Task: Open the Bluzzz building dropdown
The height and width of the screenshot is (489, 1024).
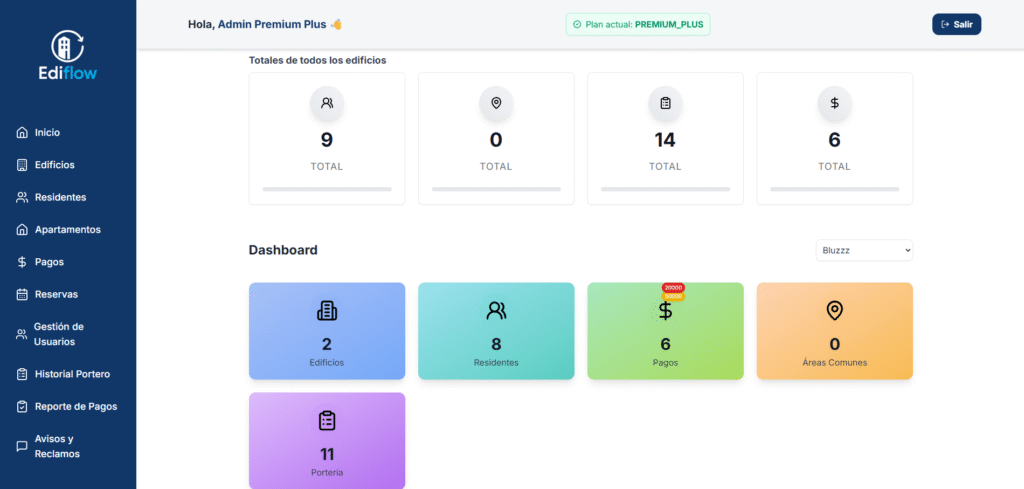Action: [864, 250]
